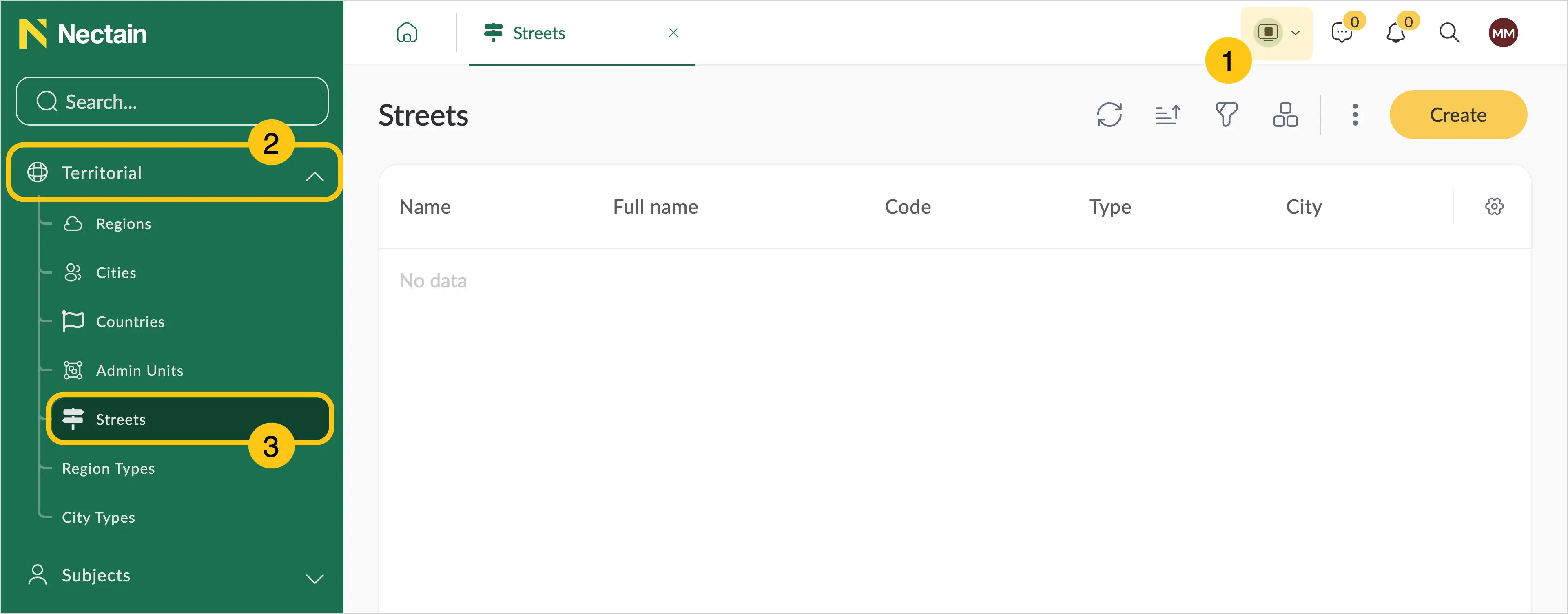This screenshot has height=614, width=1568.
Task: Click the yellow Create button
Action: (x=1458, y=115)
